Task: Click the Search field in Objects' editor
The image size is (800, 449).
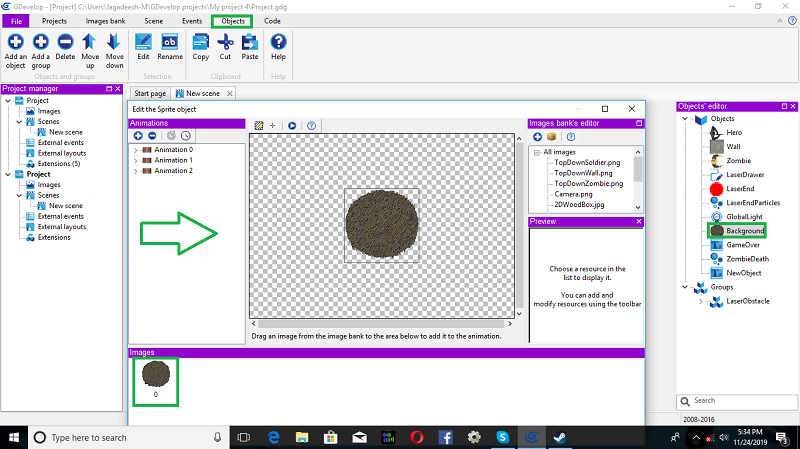Action: [x=740, y=400]
